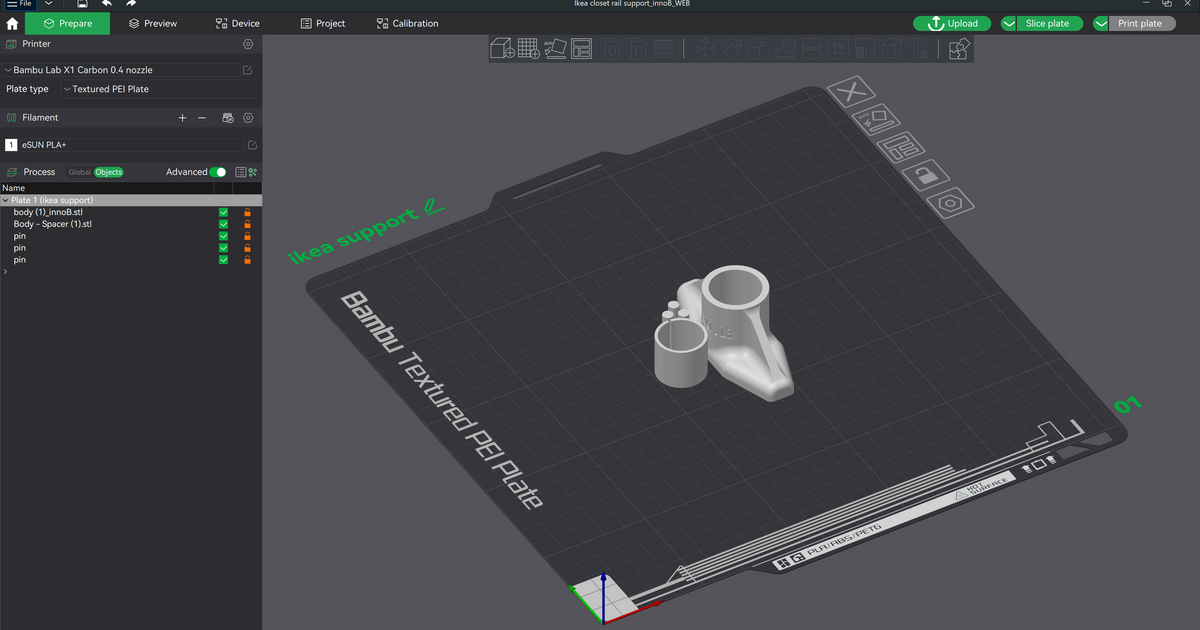Select the Move tool in the toolbar
Image resolution: width=1200 pixels, height=630 pixels.
(706, 48)
